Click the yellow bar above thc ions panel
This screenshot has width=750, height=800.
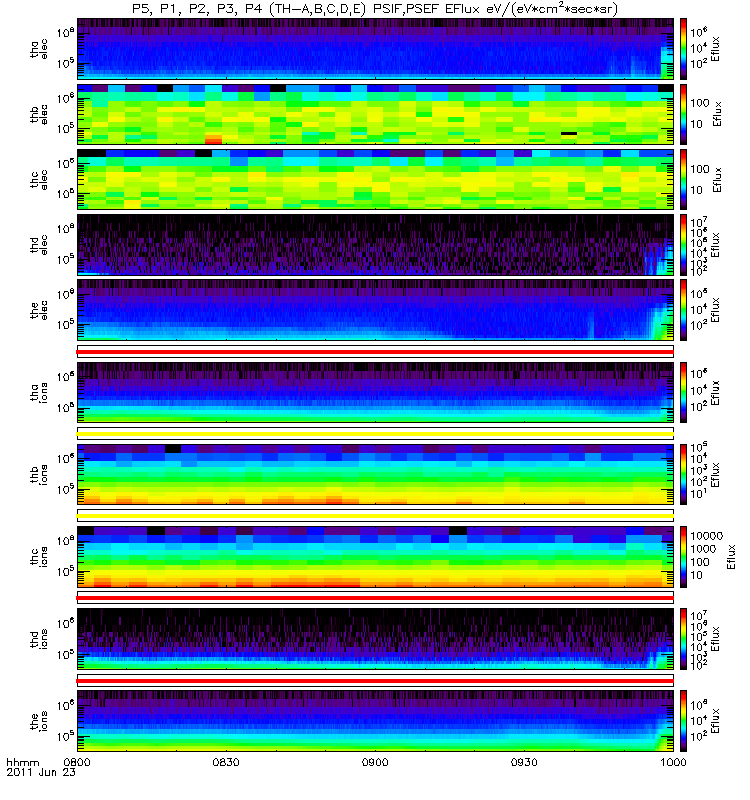pos(375,516)
